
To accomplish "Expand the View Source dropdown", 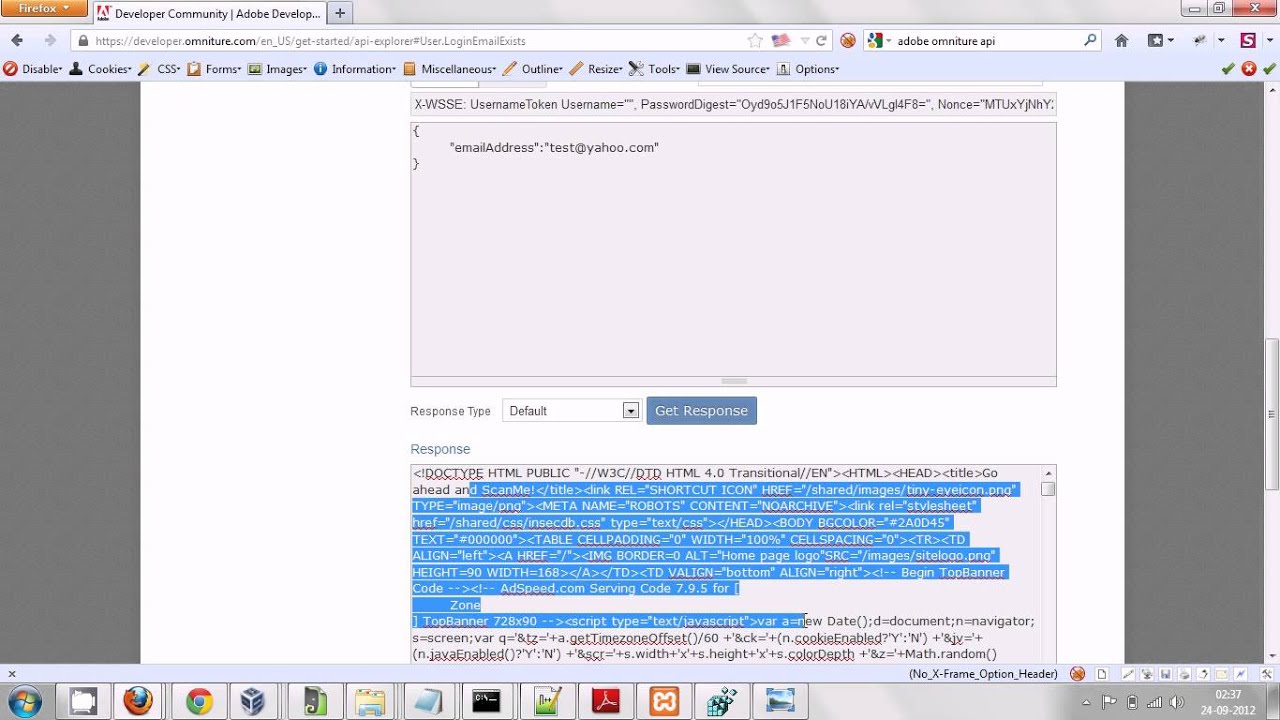I will click(x=728, y=69).
